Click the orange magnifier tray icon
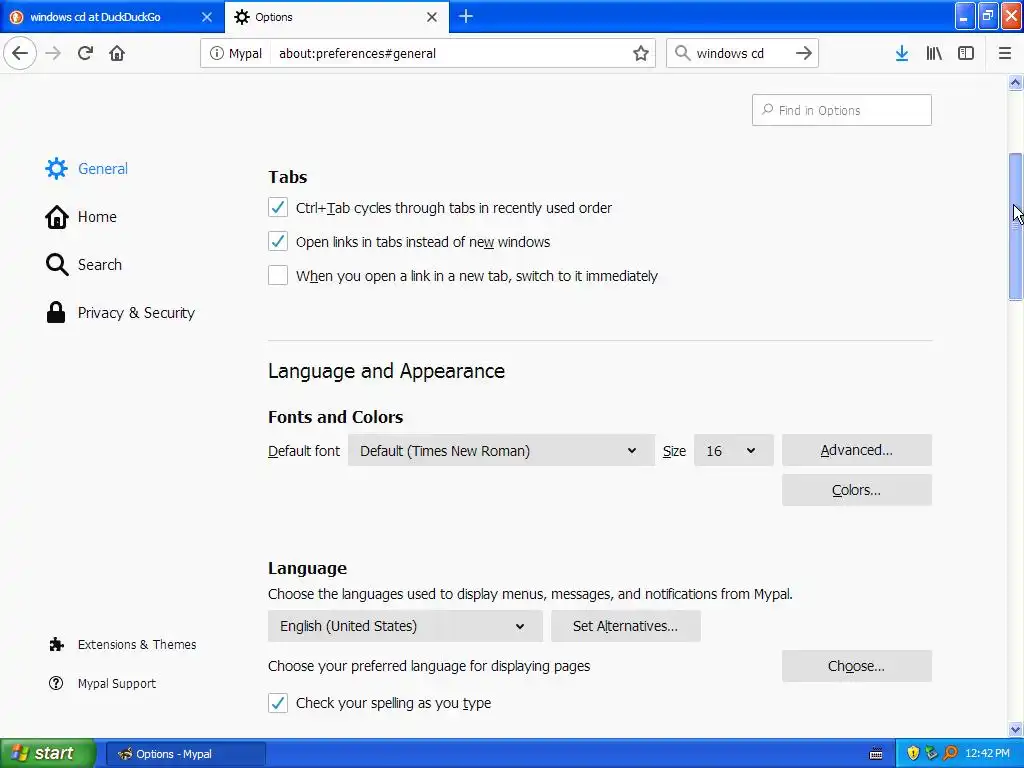 pyautogui.click(x=950, y=754)
